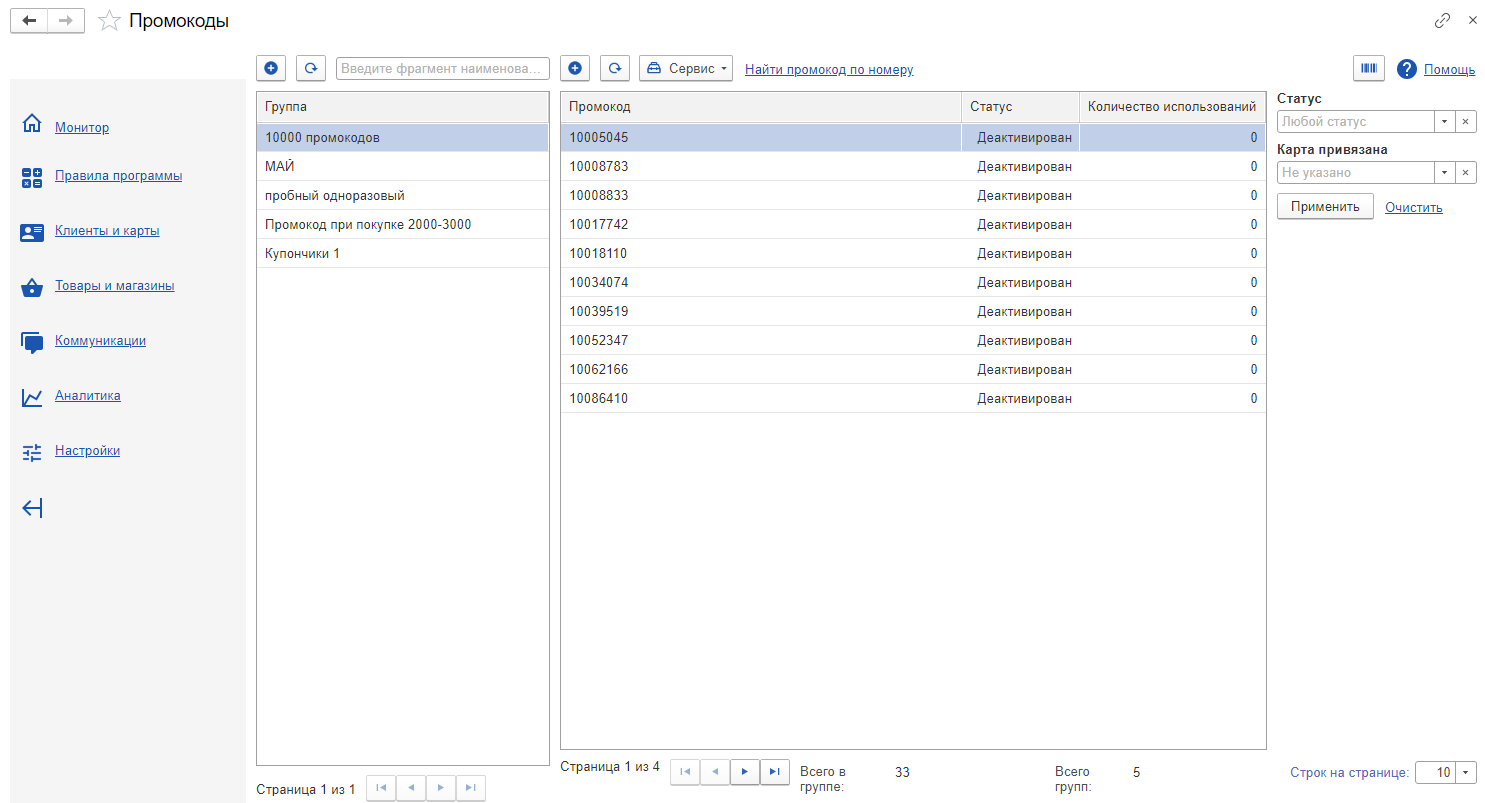Open the Правила программы section link
This screenshot has height=803, width=1485.
point(119,175)
